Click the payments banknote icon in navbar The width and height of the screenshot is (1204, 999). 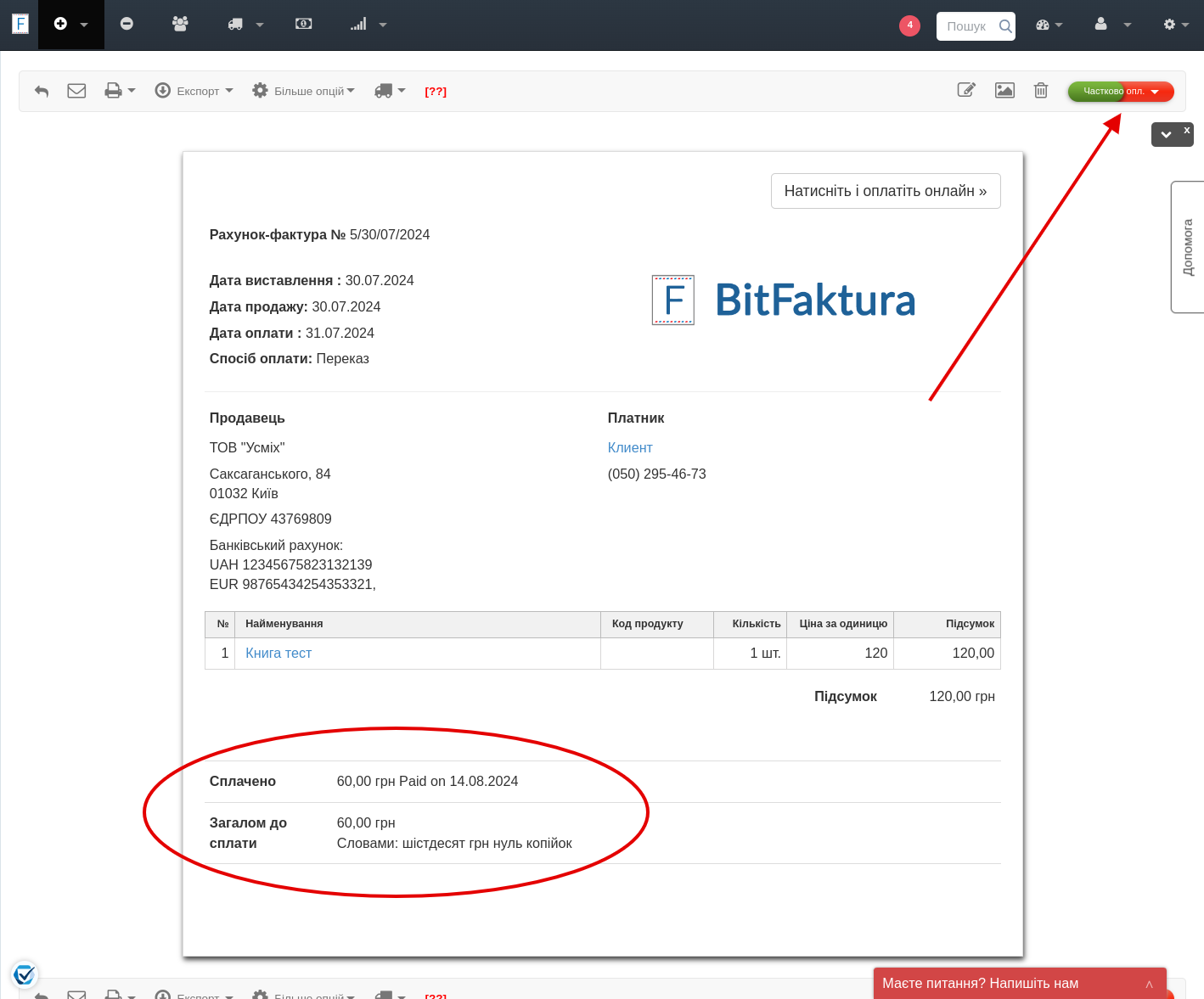tap(303, 25)
